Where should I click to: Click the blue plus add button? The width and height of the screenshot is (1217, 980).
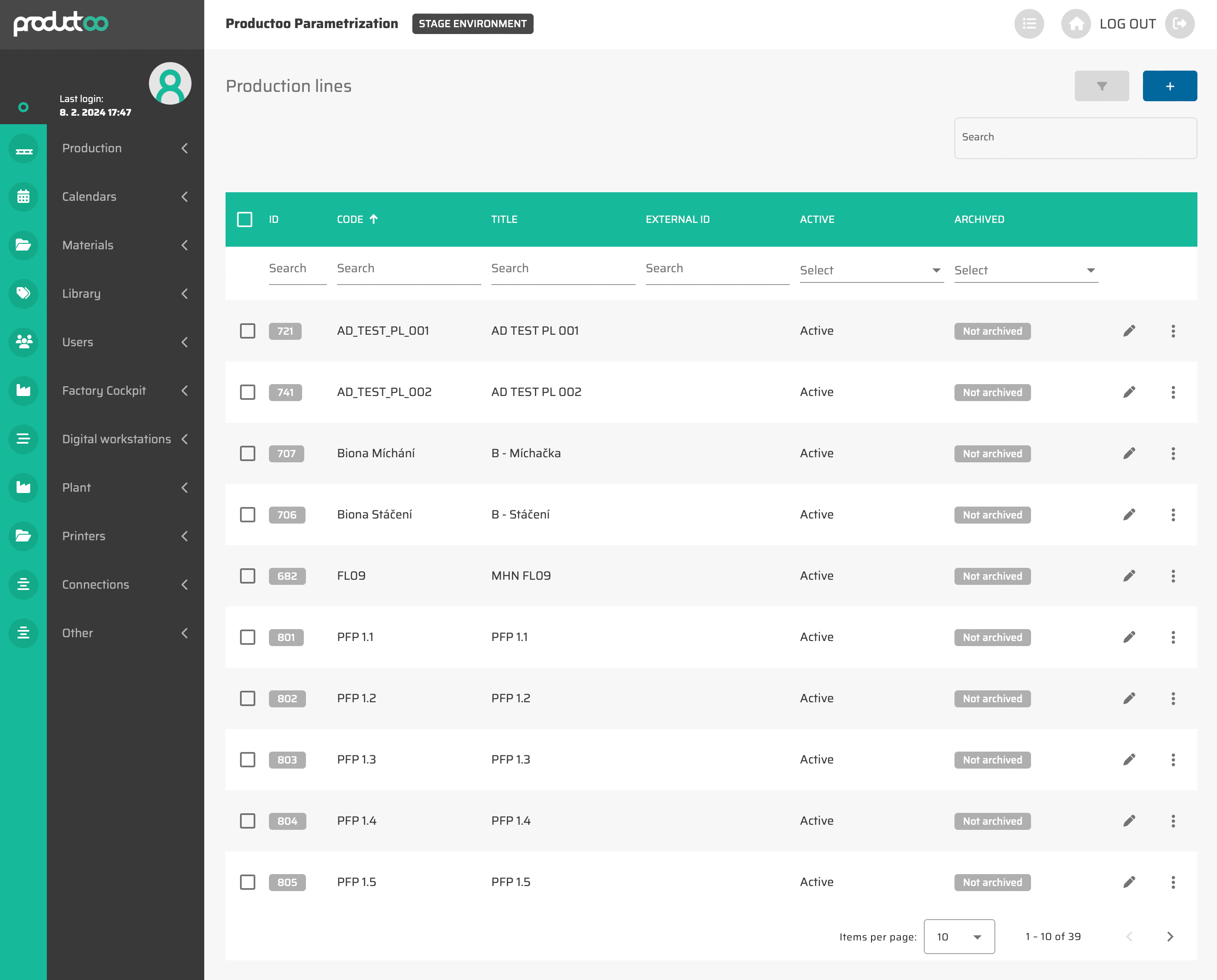pyautogui.click(x=1169, y=86)
